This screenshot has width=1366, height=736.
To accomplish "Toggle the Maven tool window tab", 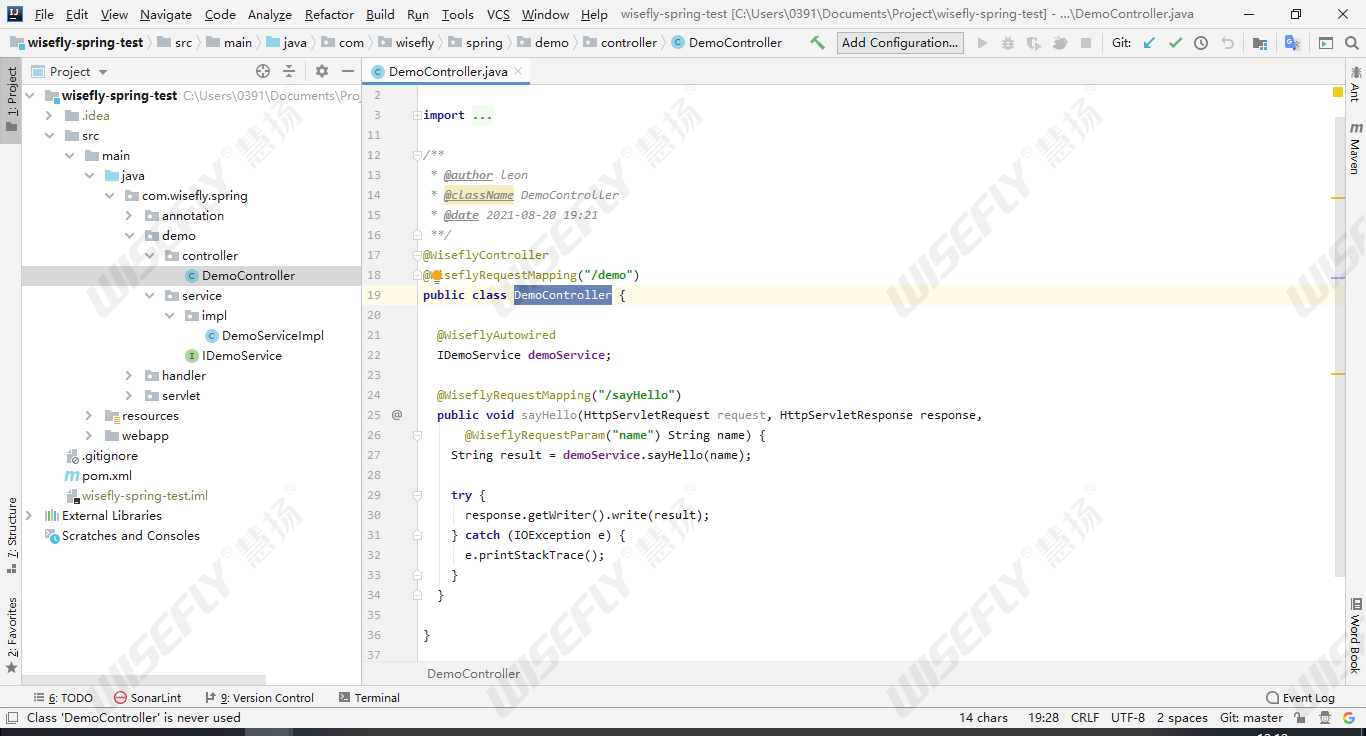I will (1355, 148).
